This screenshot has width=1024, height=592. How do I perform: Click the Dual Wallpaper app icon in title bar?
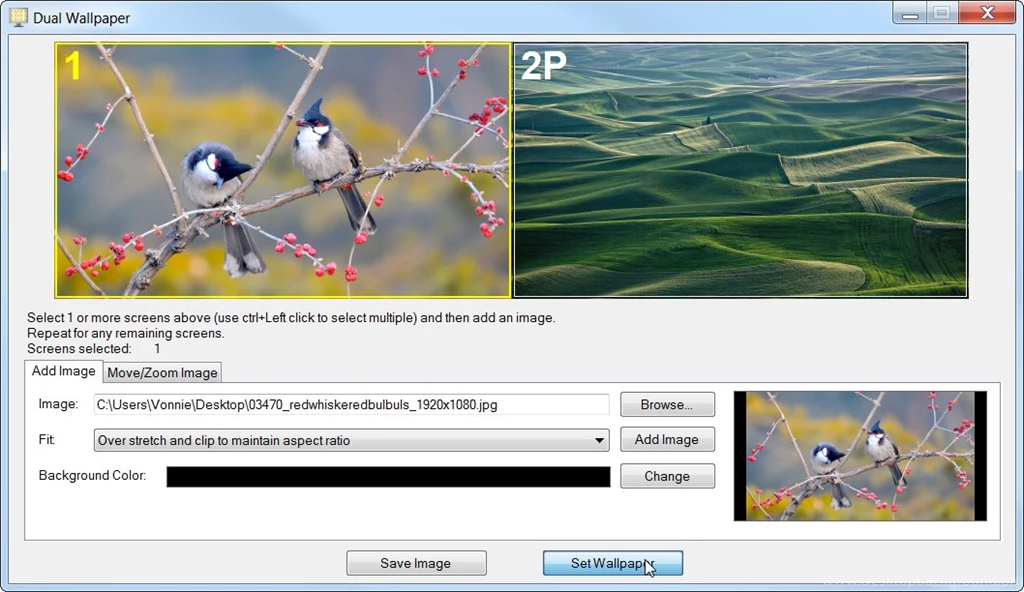(x=18, y=17)
